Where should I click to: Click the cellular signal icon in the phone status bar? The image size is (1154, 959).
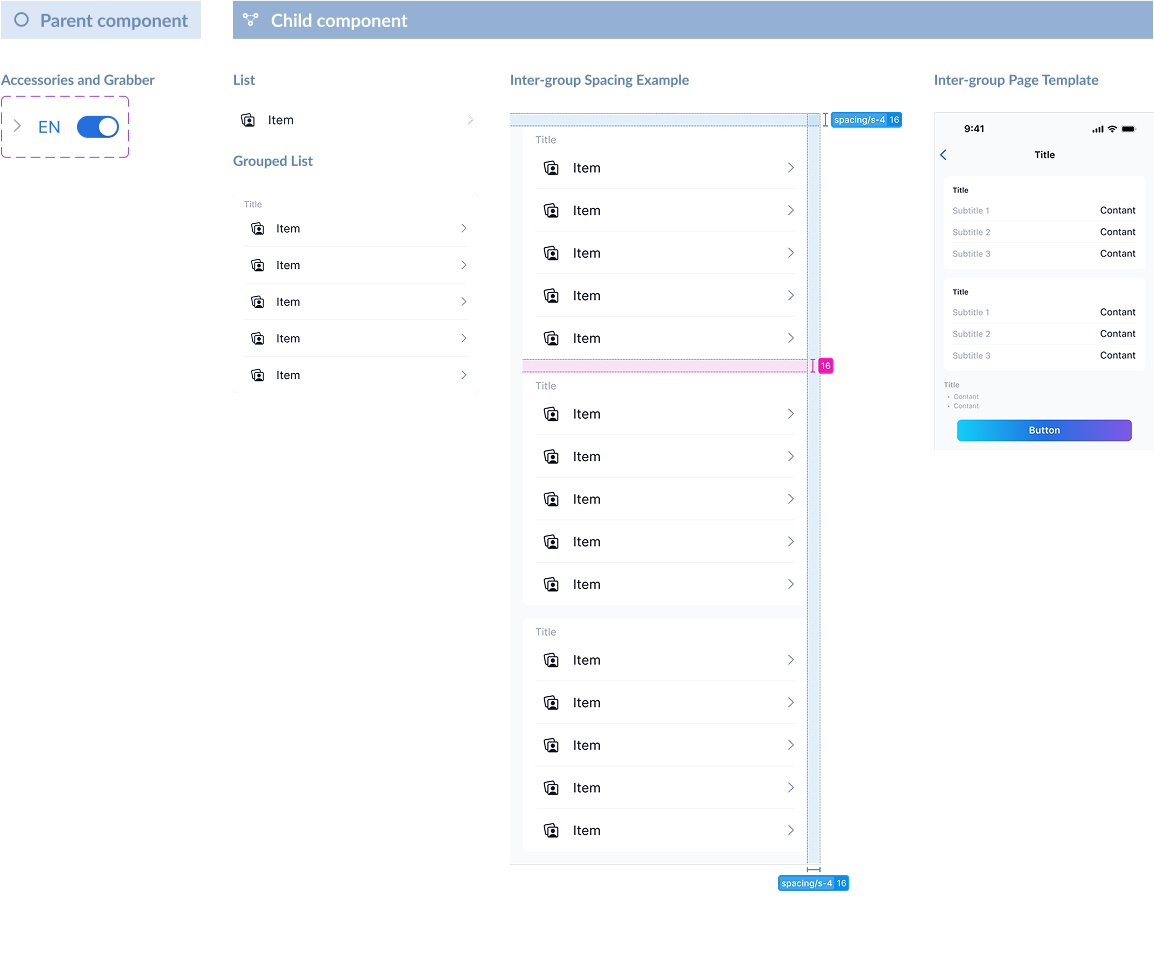[x=1098, y=129]
